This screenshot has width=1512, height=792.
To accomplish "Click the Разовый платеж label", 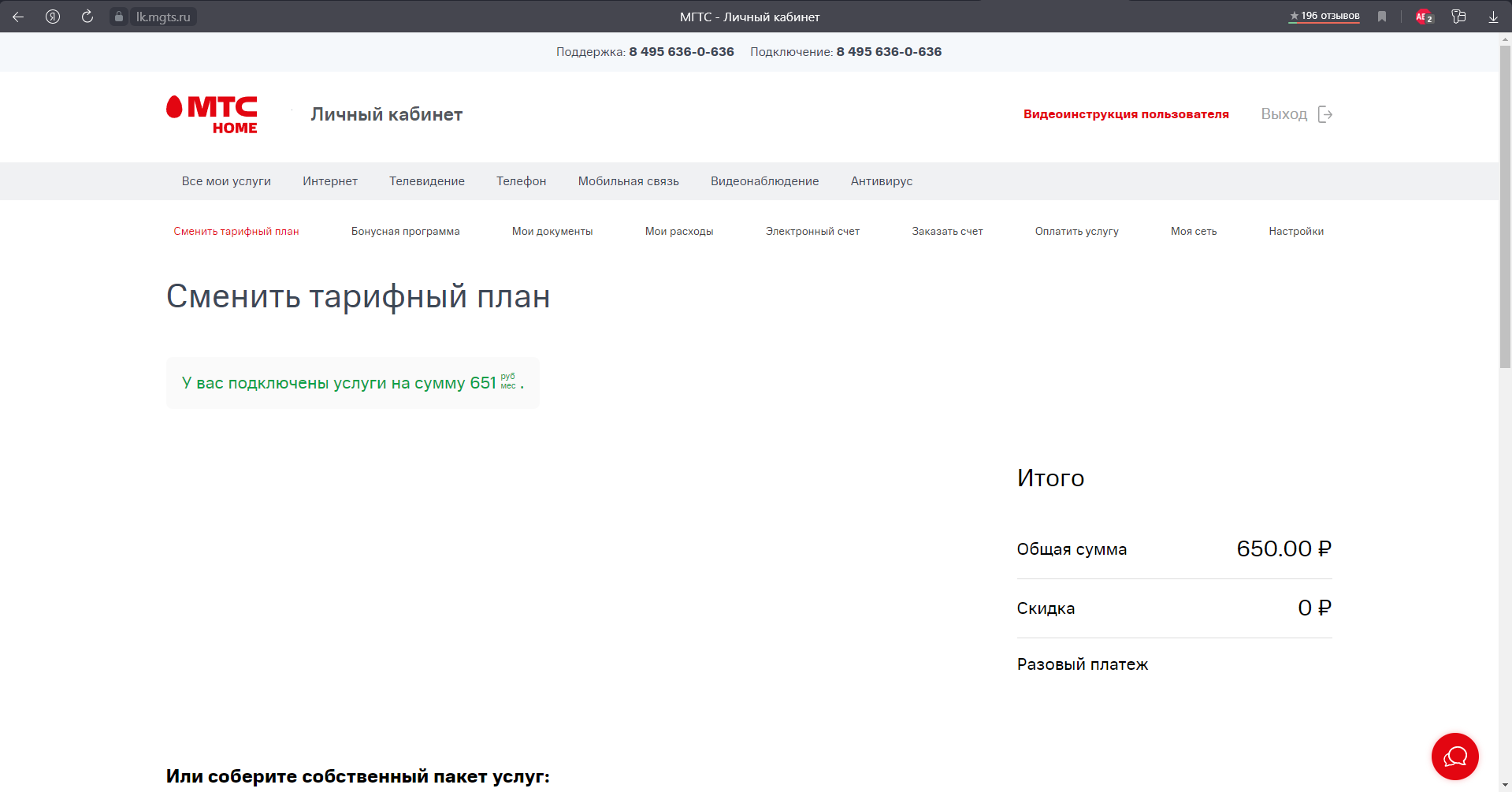I will [1083, 664].
